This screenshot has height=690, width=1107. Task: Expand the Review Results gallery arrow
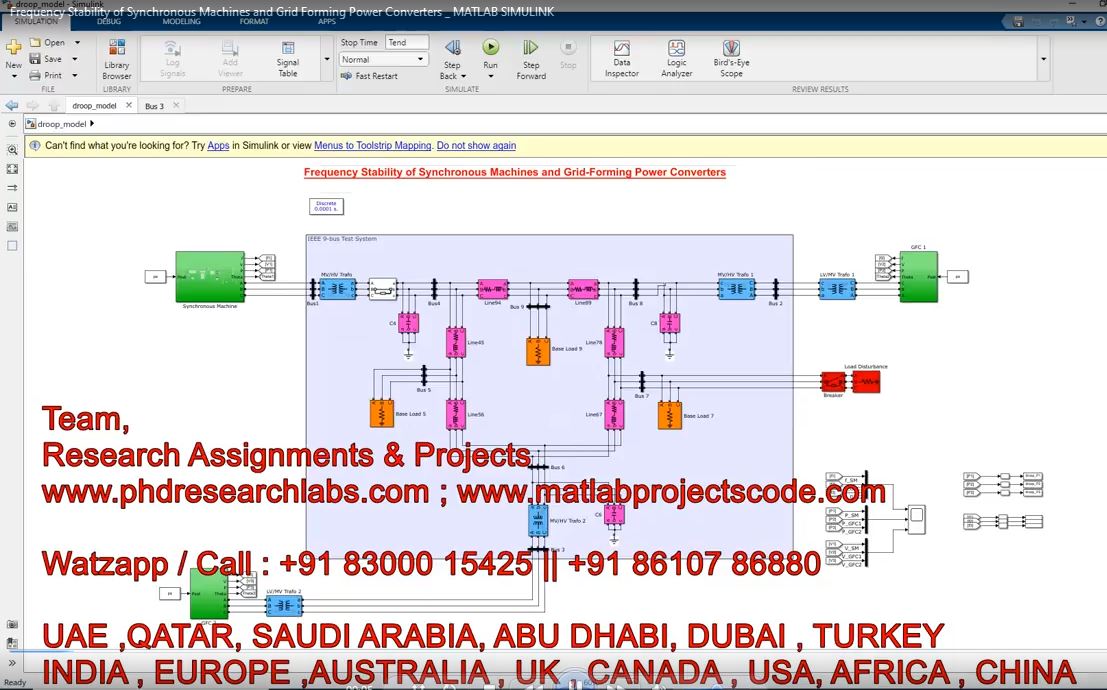[x=1044, y=59]
